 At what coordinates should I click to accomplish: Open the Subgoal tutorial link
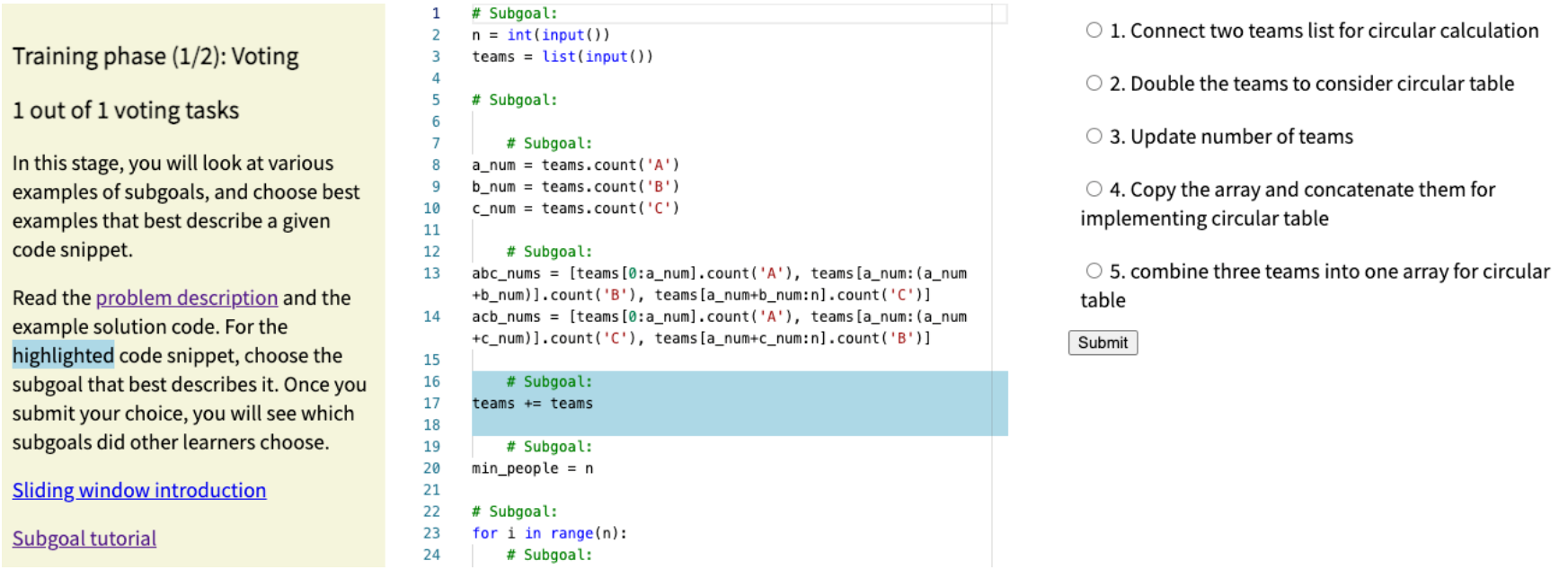click(x=84, y=539)
